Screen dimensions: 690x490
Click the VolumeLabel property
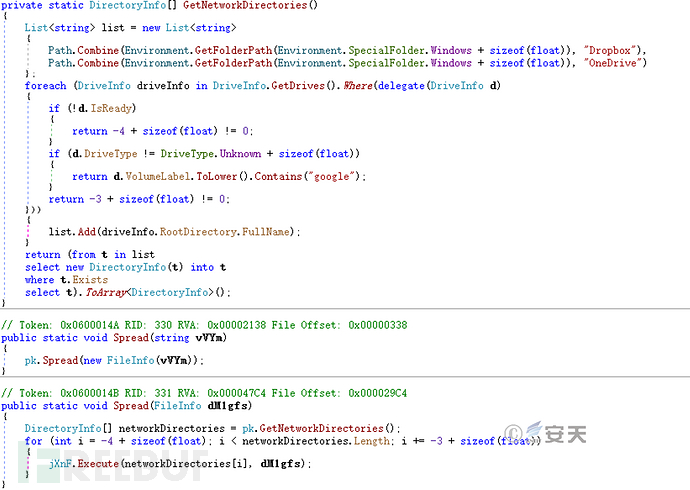tap(158, 176)
